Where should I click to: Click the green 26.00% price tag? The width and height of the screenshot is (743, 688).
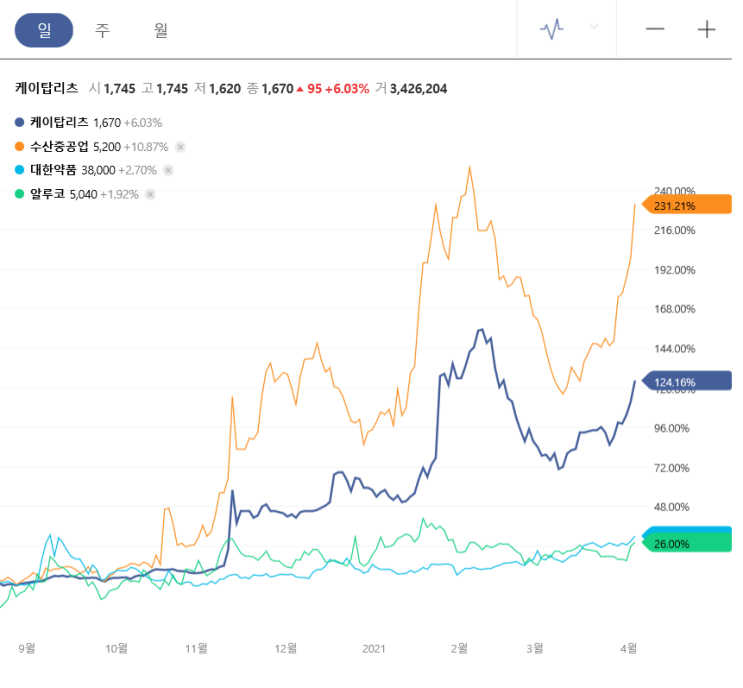687,543
